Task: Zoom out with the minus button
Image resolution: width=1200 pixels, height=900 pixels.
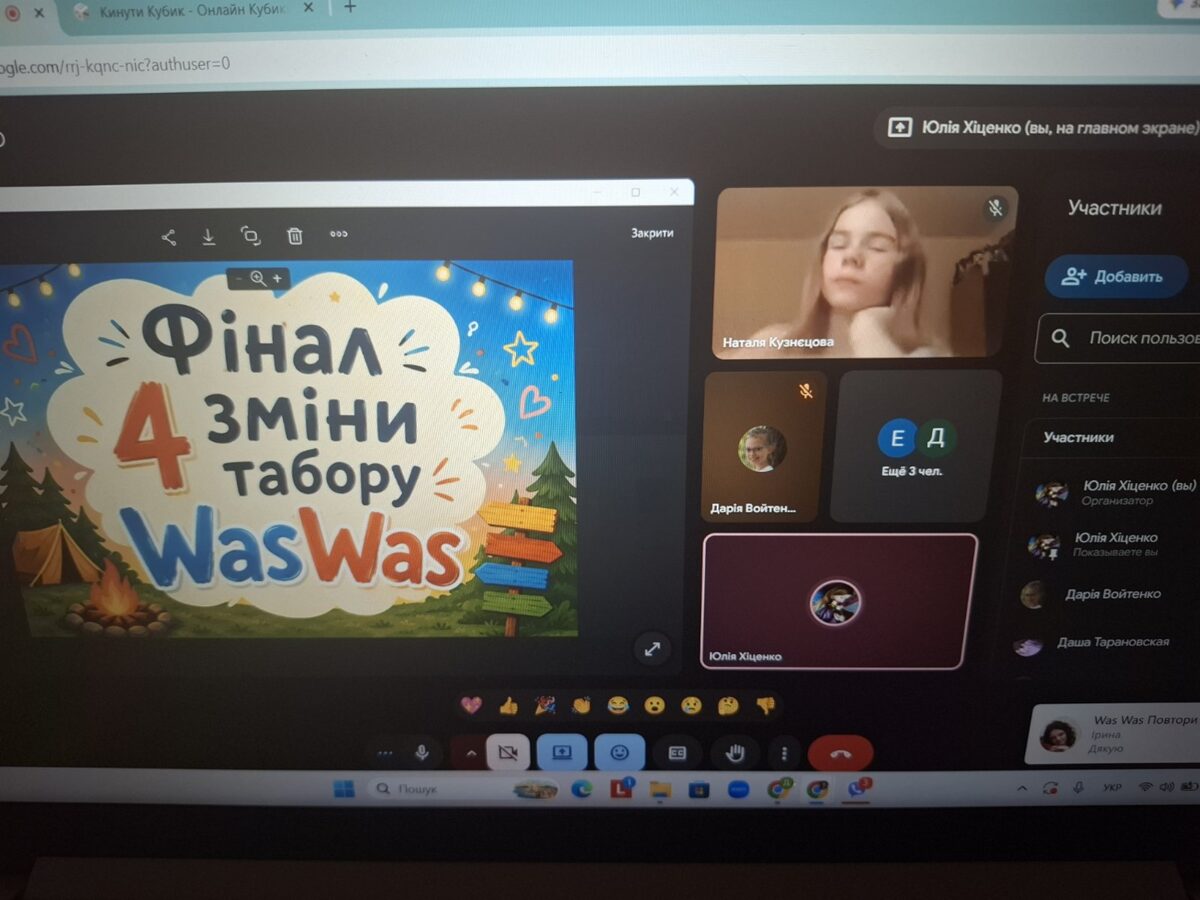Action: point(237,279)
